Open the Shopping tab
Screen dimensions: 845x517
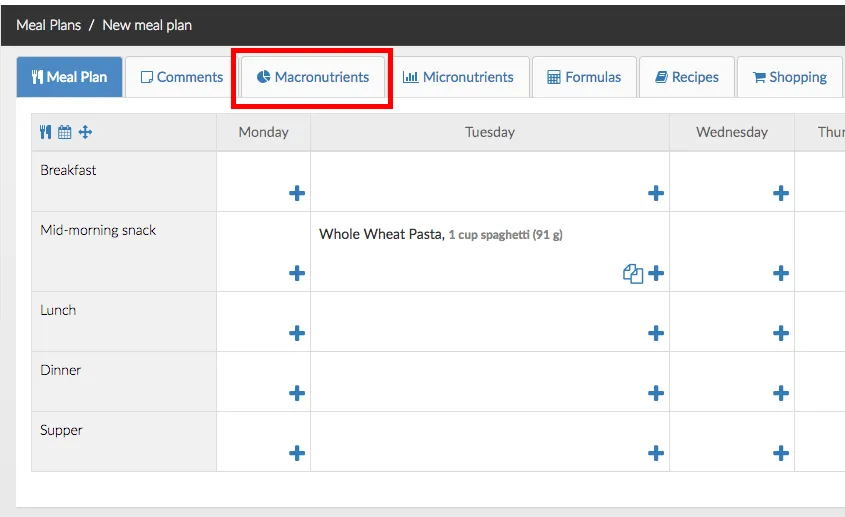point(790,77)
